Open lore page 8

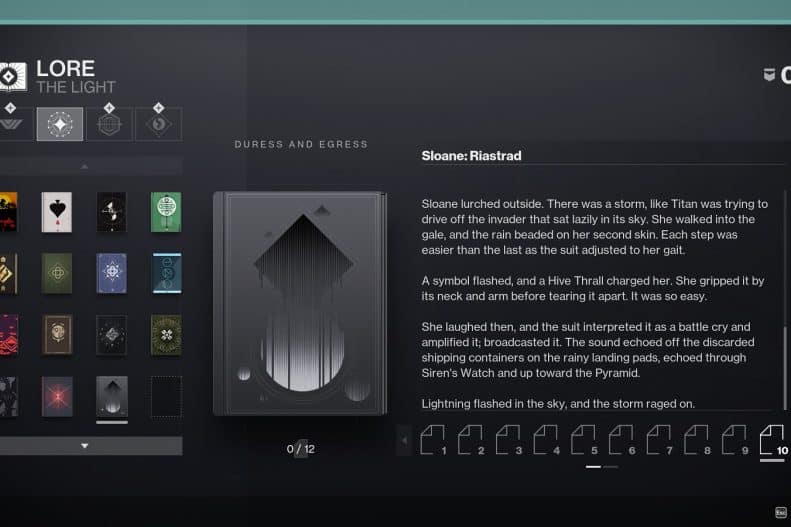pos(697,440)
